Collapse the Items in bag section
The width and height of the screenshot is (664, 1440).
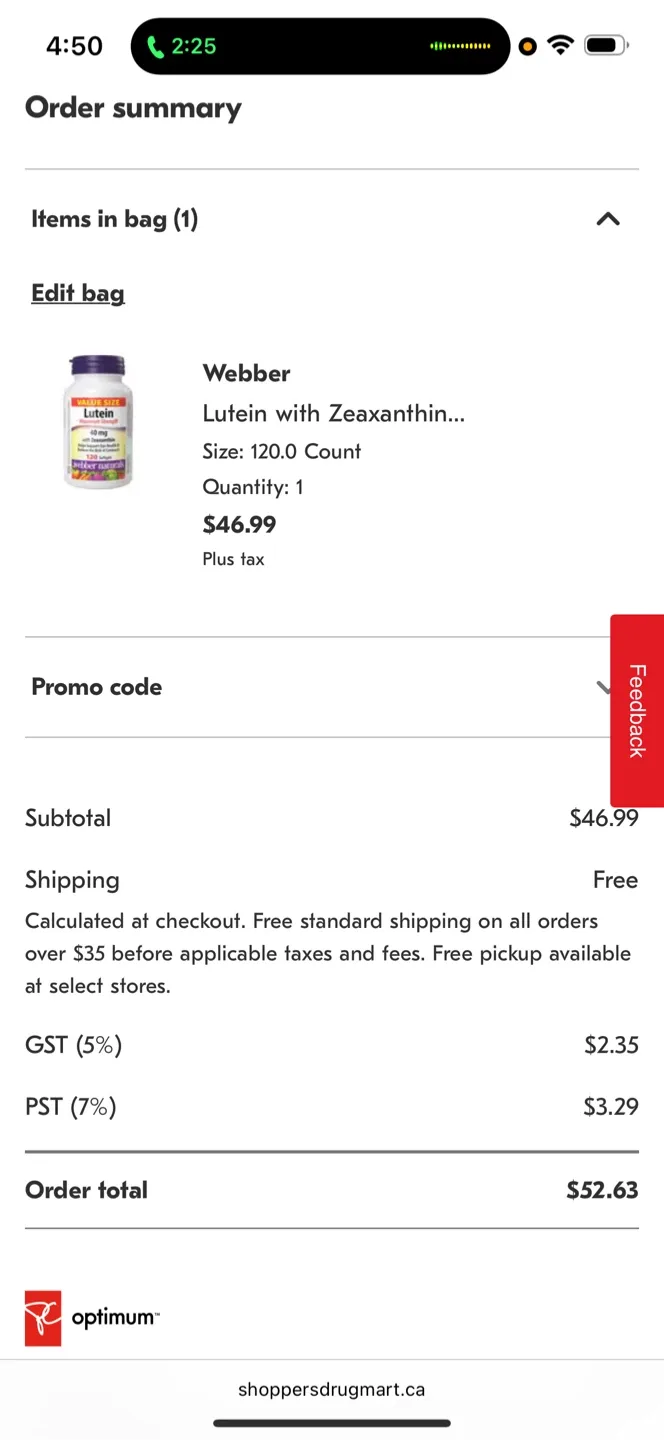[x=608, y=219]
